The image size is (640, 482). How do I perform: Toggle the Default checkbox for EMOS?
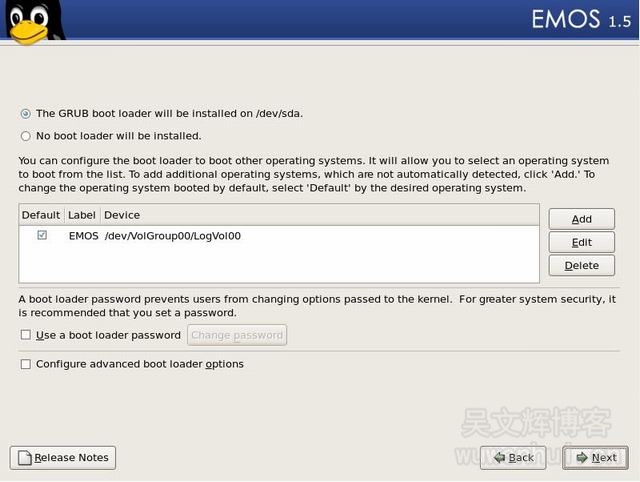(42, 236)
